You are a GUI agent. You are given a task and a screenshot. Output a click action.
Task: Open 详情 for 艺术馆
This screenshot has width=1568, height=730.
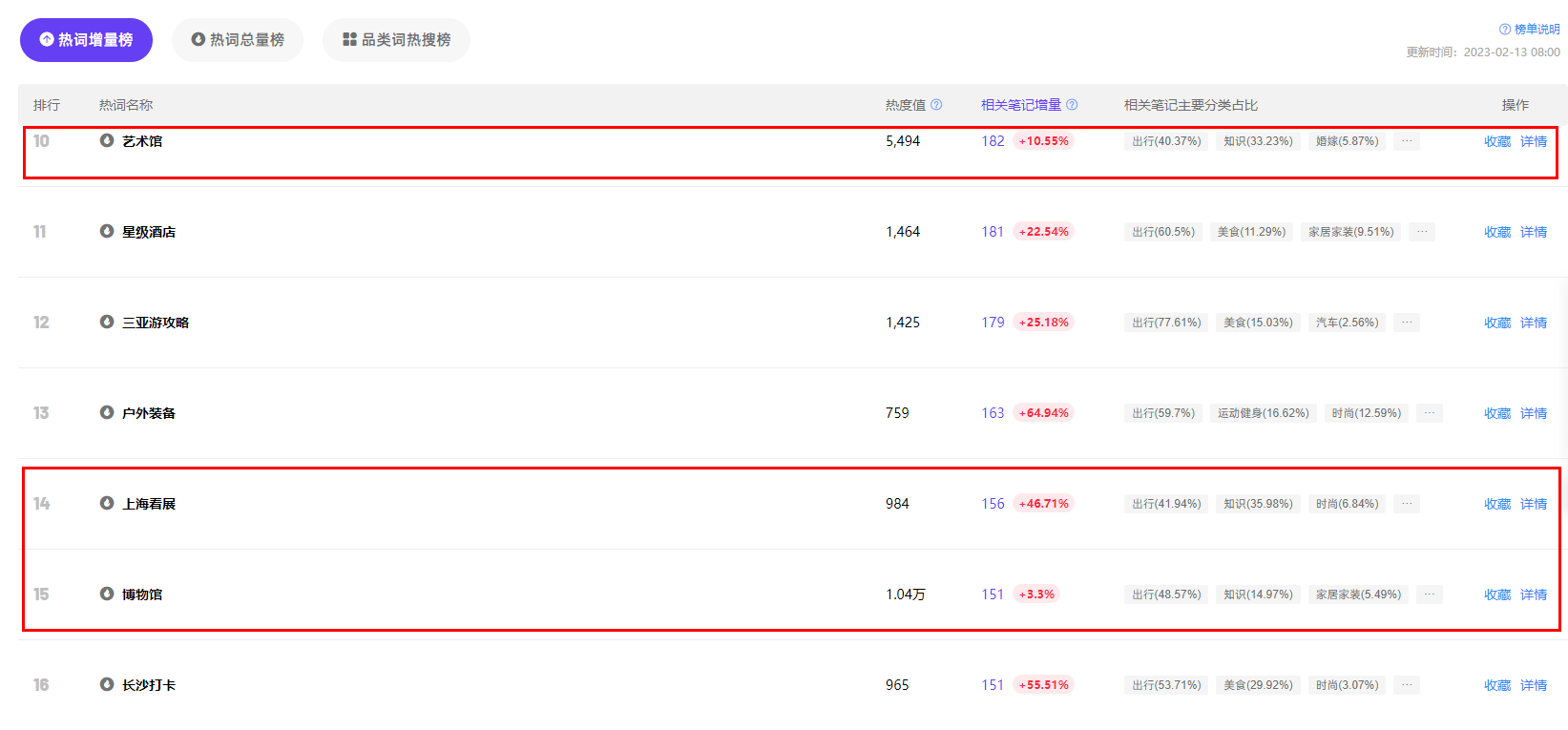click(1534, 141)
